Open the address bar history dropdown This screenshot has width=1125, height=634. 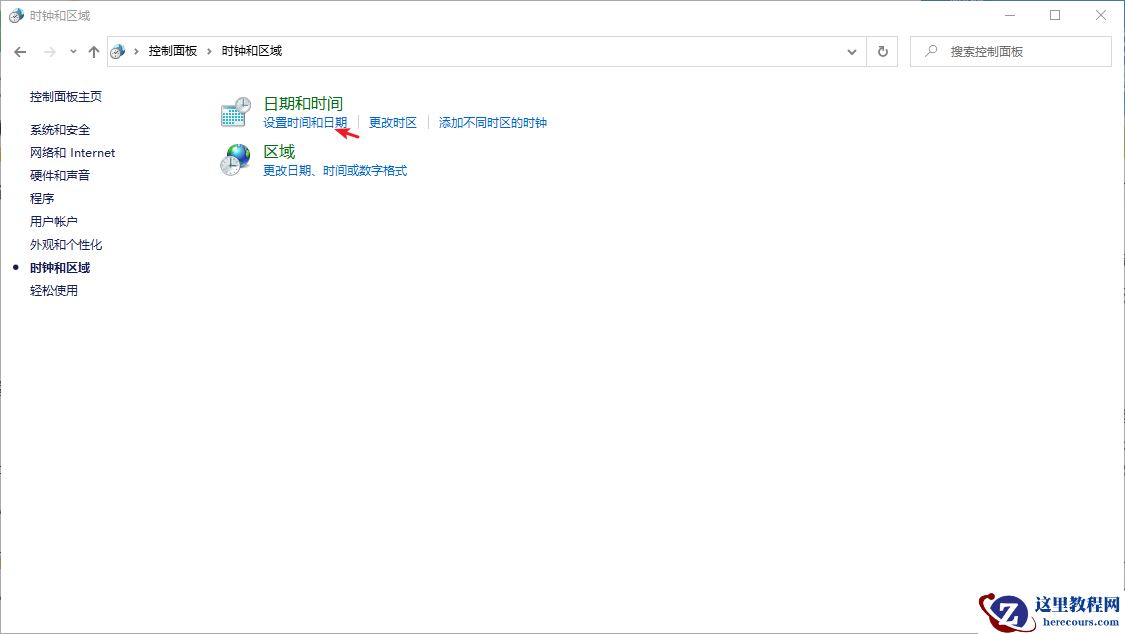(x=851, y=50)
